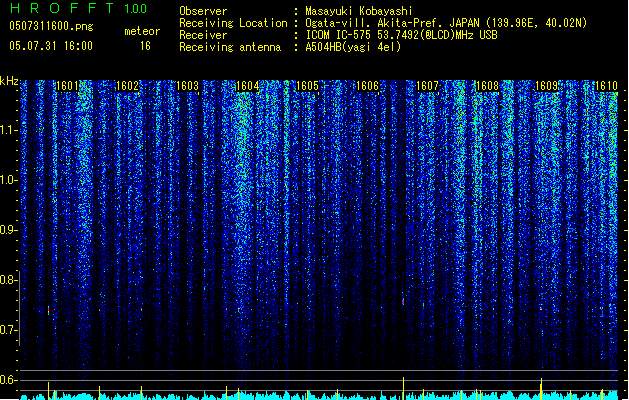
Task: Click the 1605 time marker
Action: pos(307,86)
